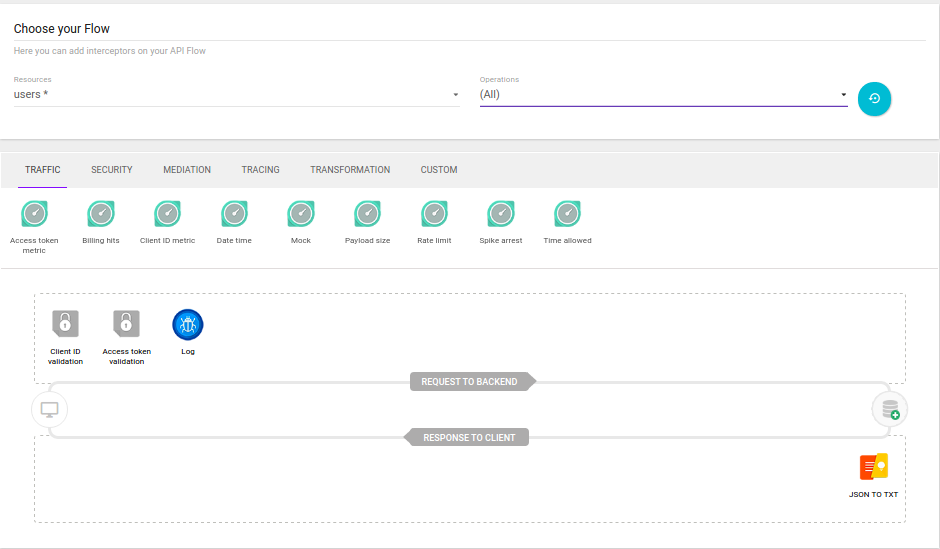Click the Billing hits interceptor icon
The width and height of the screenshot is (940, 549).
coord(101,214)
